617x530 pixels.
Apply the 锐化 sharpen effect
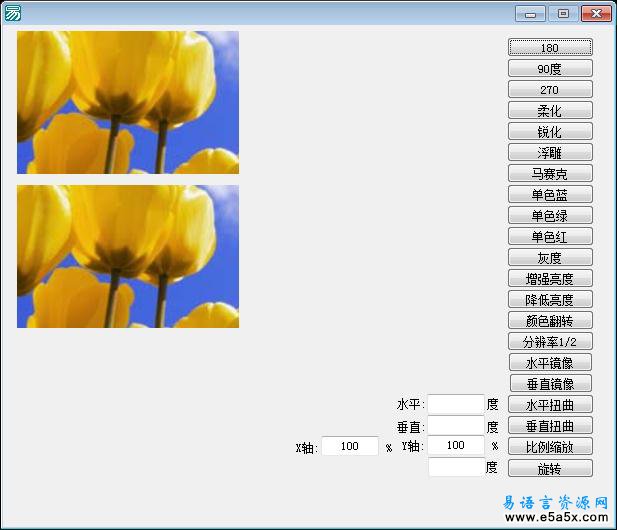(550, 131)
